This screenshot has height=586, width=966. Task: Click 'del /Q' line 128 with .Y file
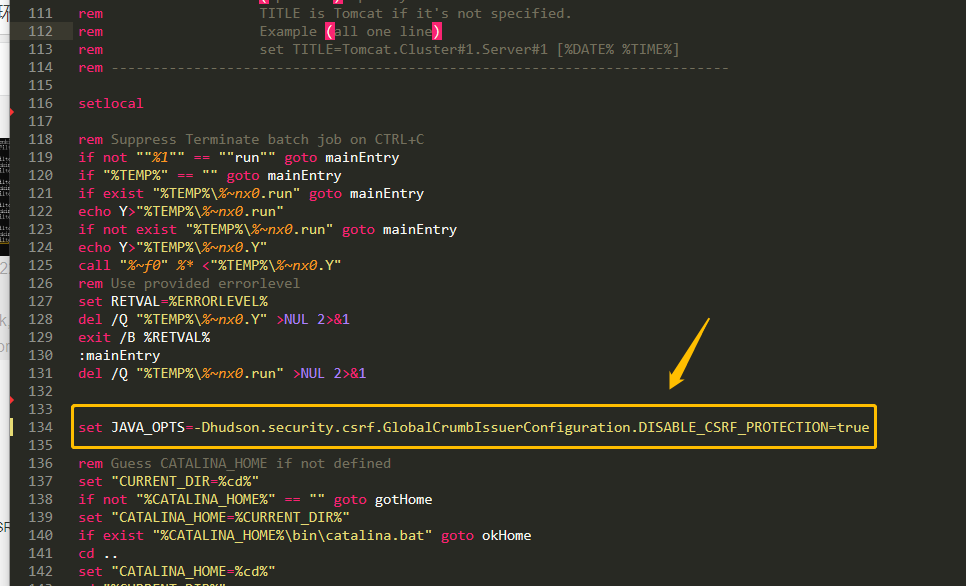(214, 319)
